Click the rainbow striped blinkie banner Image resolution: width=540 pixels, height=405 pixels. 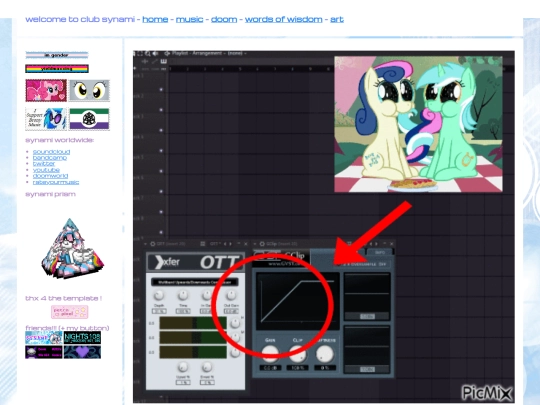pyautogui.click(x=57, y=69)
